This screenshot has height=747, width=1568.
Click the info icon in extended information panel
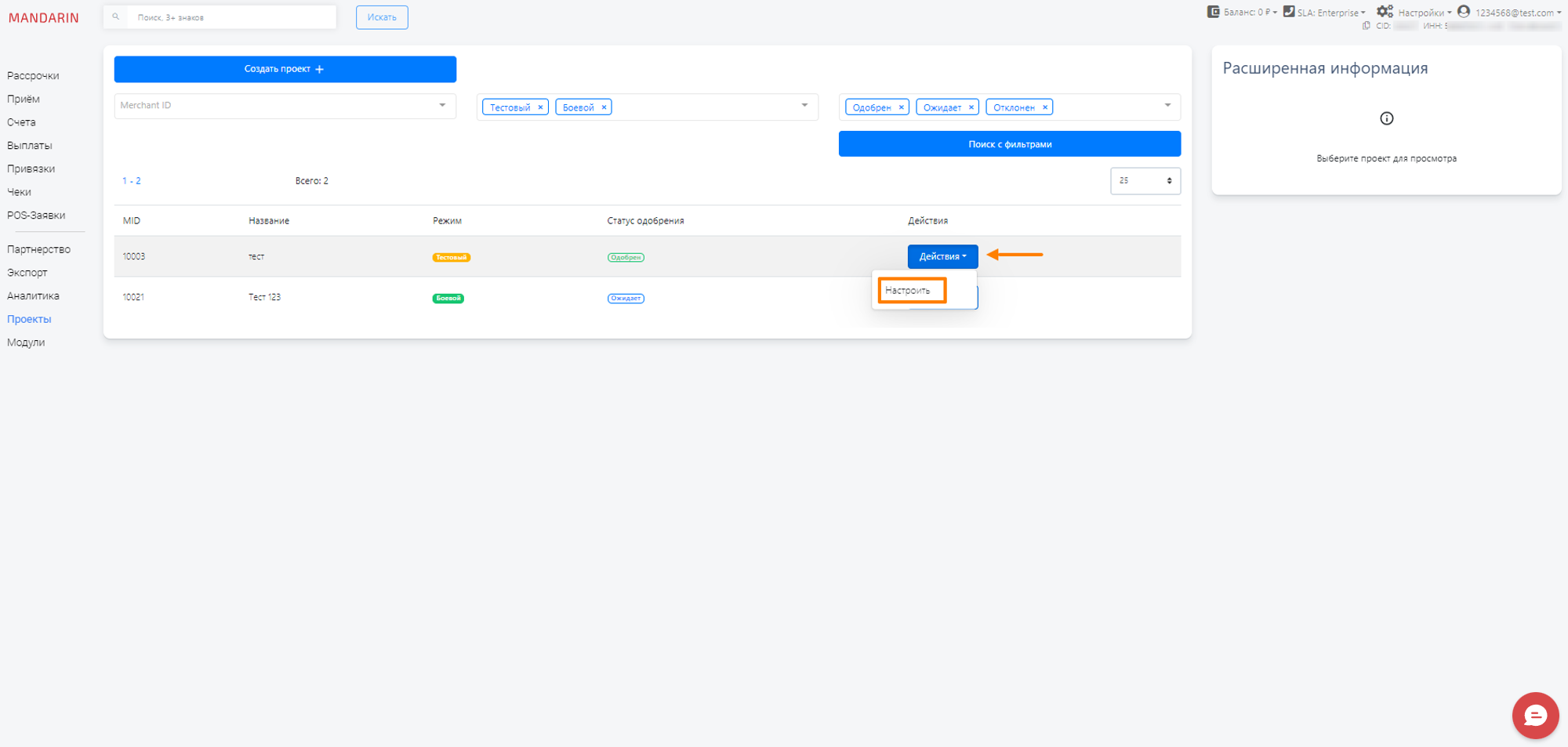(1386, 118)
